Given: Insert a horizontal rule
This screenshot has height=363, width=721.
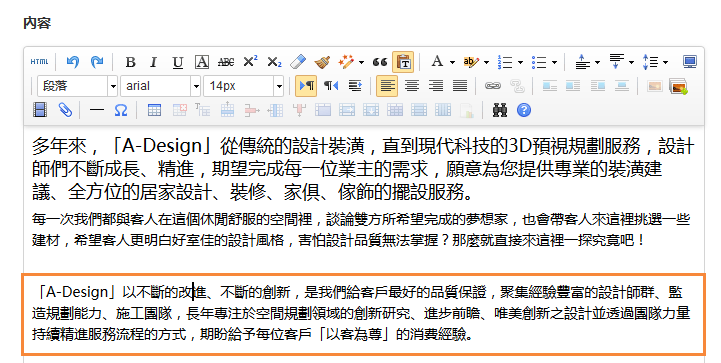Looking at the screenshot, I should [97, 110].
